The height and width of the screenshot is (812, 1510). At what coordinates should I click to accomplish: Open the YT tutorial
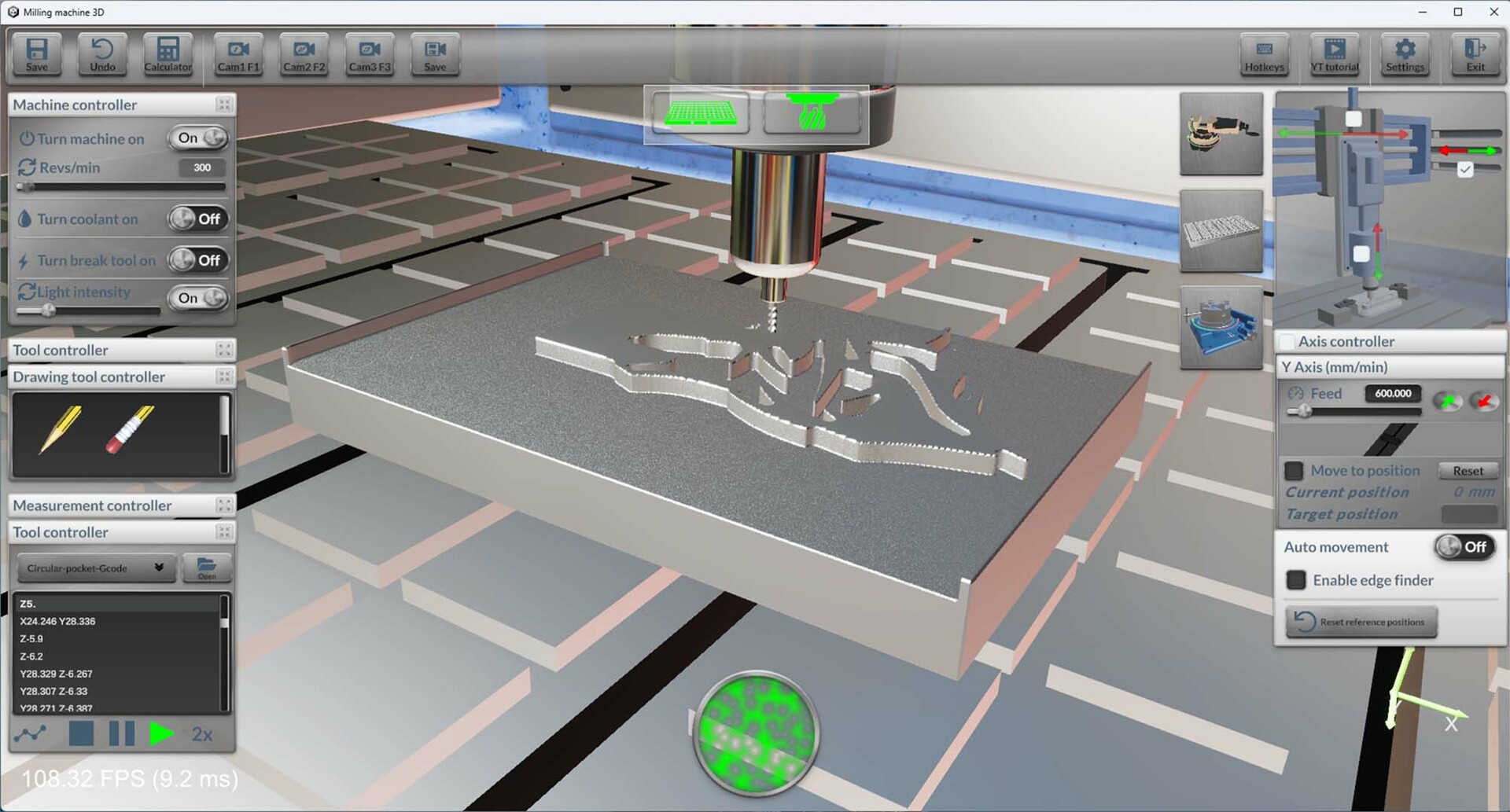[x=1334, y=55]
